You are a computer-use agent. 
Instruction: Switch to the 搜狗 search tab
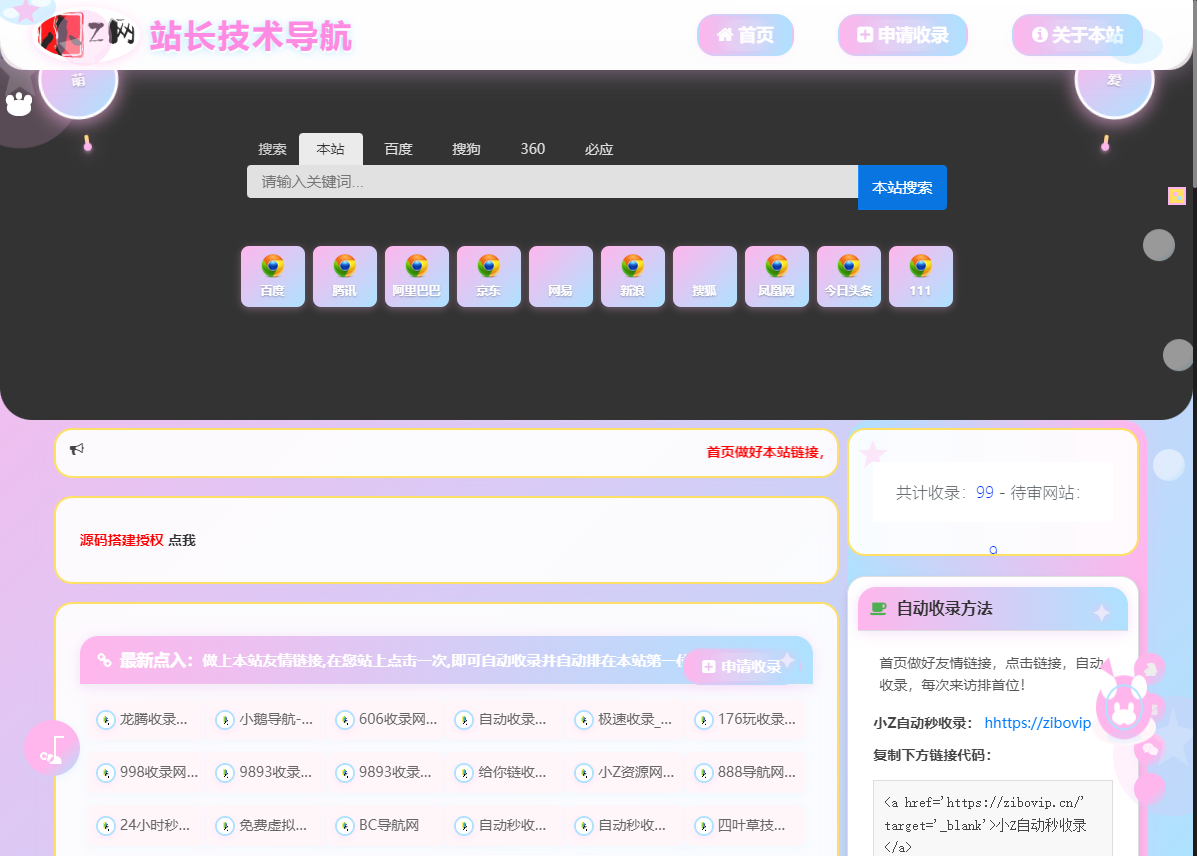(466, 148)
